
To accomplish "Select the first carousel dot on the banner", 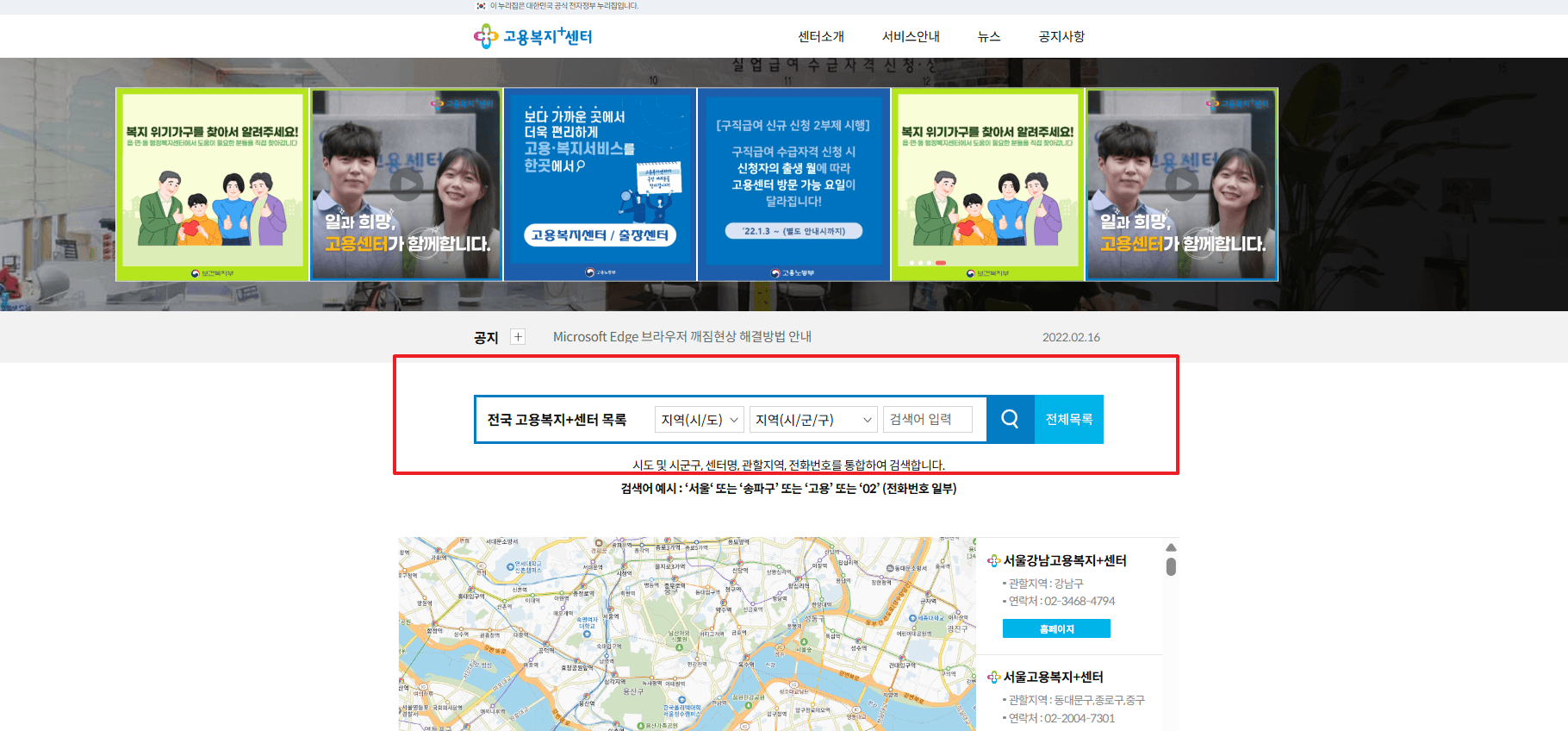I will point(911,263).
